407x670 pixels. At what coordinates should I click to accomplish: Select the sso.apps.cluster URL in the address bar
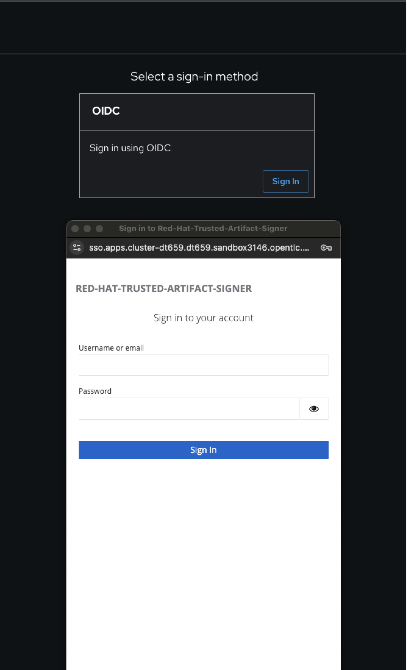pyautogui.click(x=199, y=248)
